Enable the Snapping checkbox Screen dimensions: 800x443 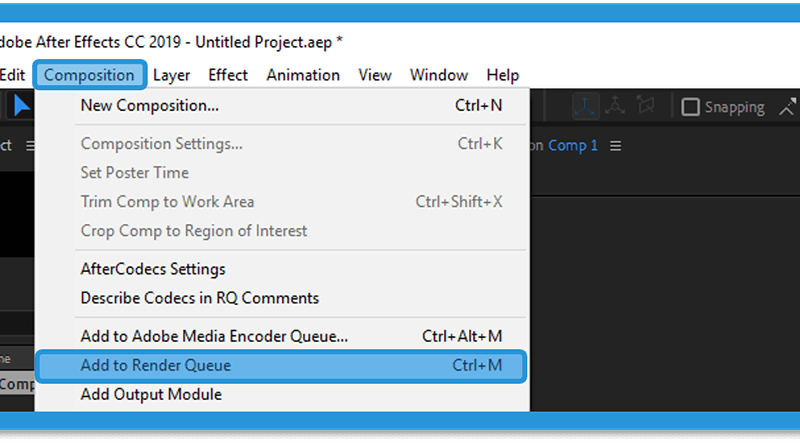pyautogui.click(x=690, y=107)
